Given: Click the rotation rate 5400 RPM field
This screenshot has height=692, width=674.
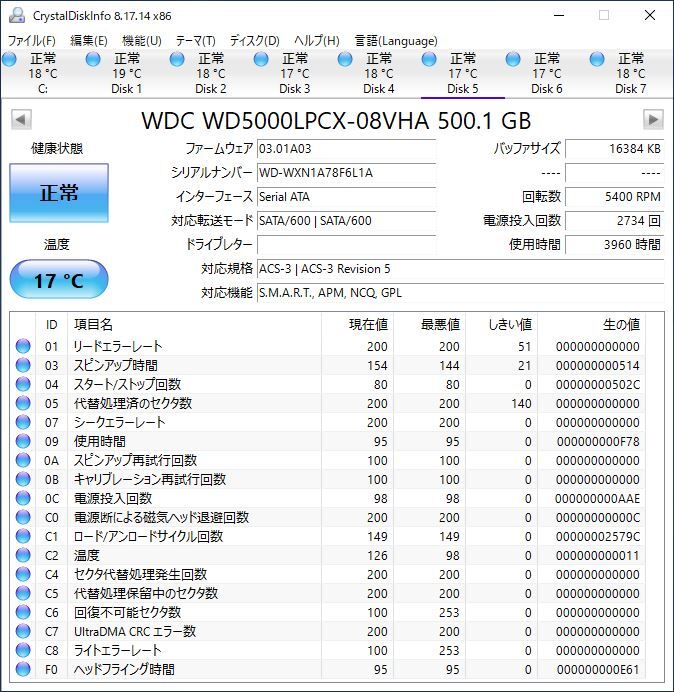Looking at the screenshot, I should (x=614, y=196).
